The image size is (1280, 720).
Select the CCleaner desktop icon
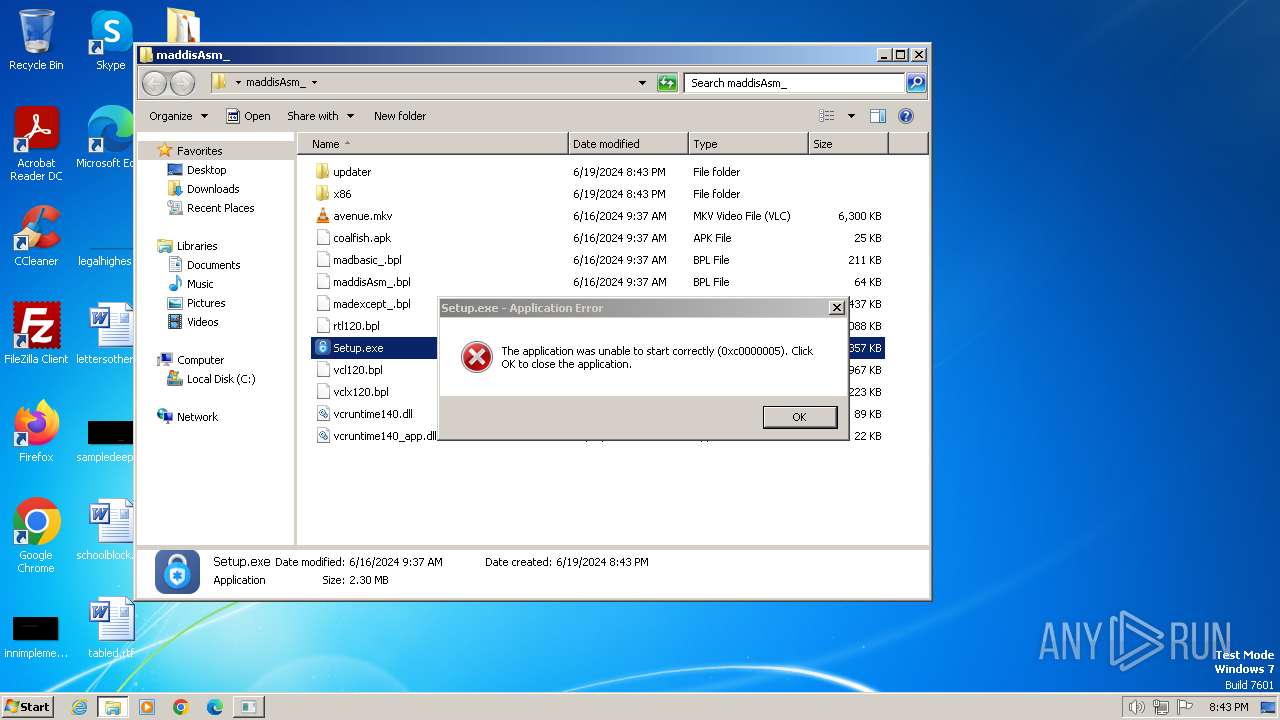[x=36, y=237]
